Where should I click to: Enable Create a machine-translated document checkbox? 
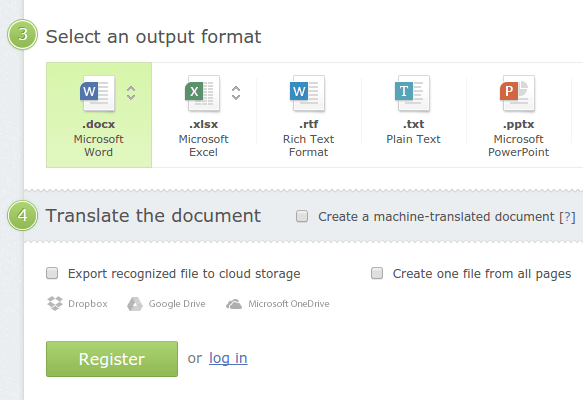(302, 216)
